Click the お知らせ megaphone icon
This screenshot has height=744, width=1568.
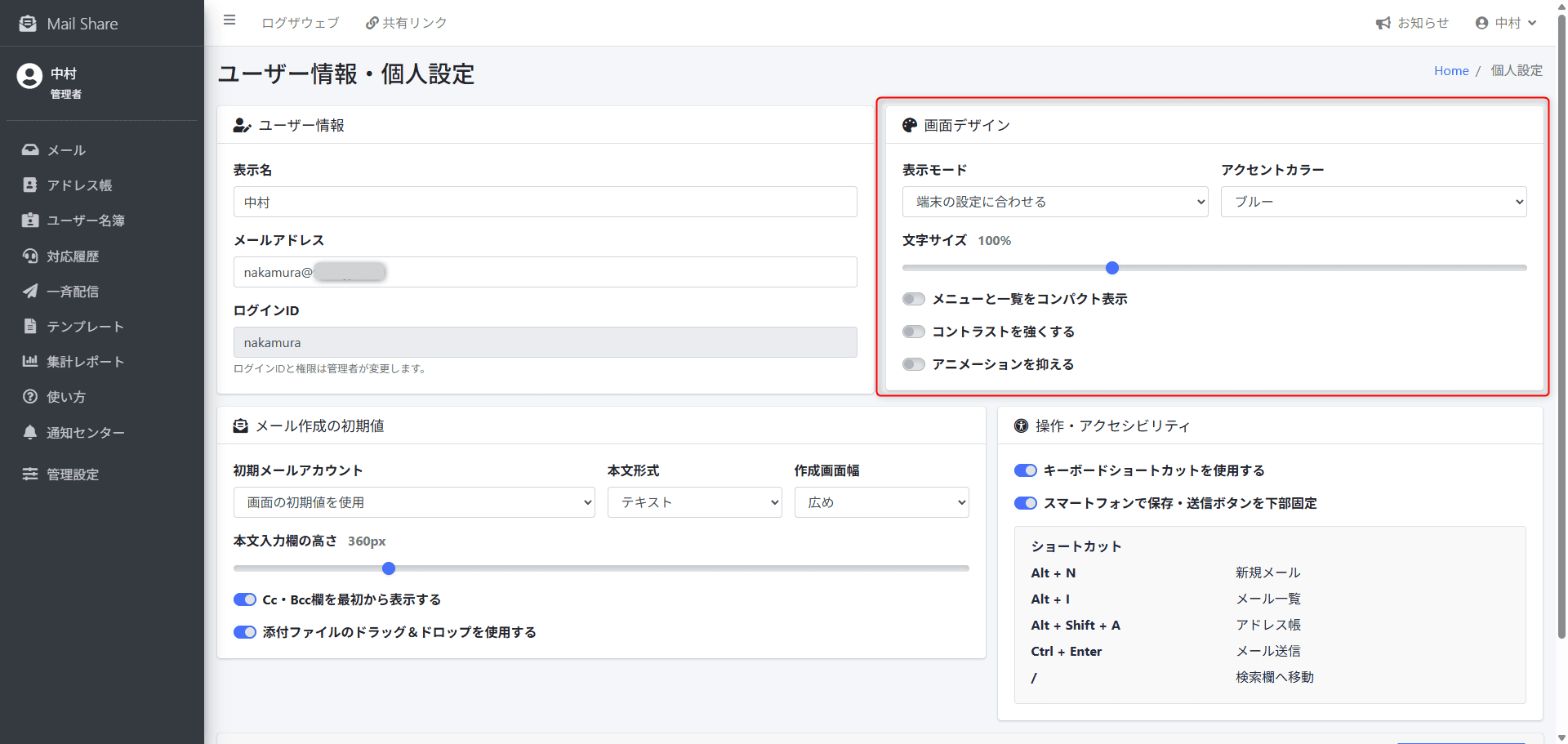[x=1383, y=23]
